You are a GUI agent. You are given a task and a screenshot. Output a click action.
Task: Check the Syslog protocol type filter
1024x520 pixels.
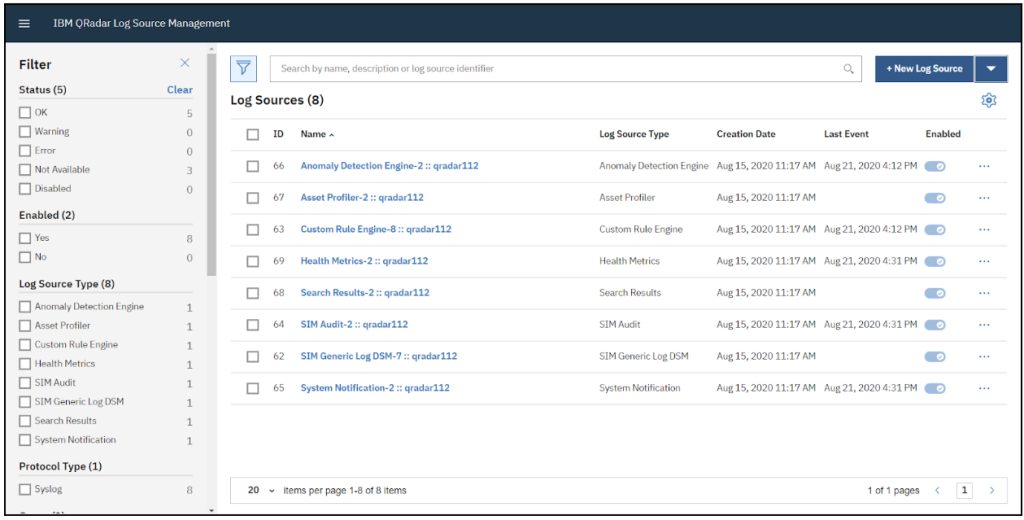click(25, 489)
